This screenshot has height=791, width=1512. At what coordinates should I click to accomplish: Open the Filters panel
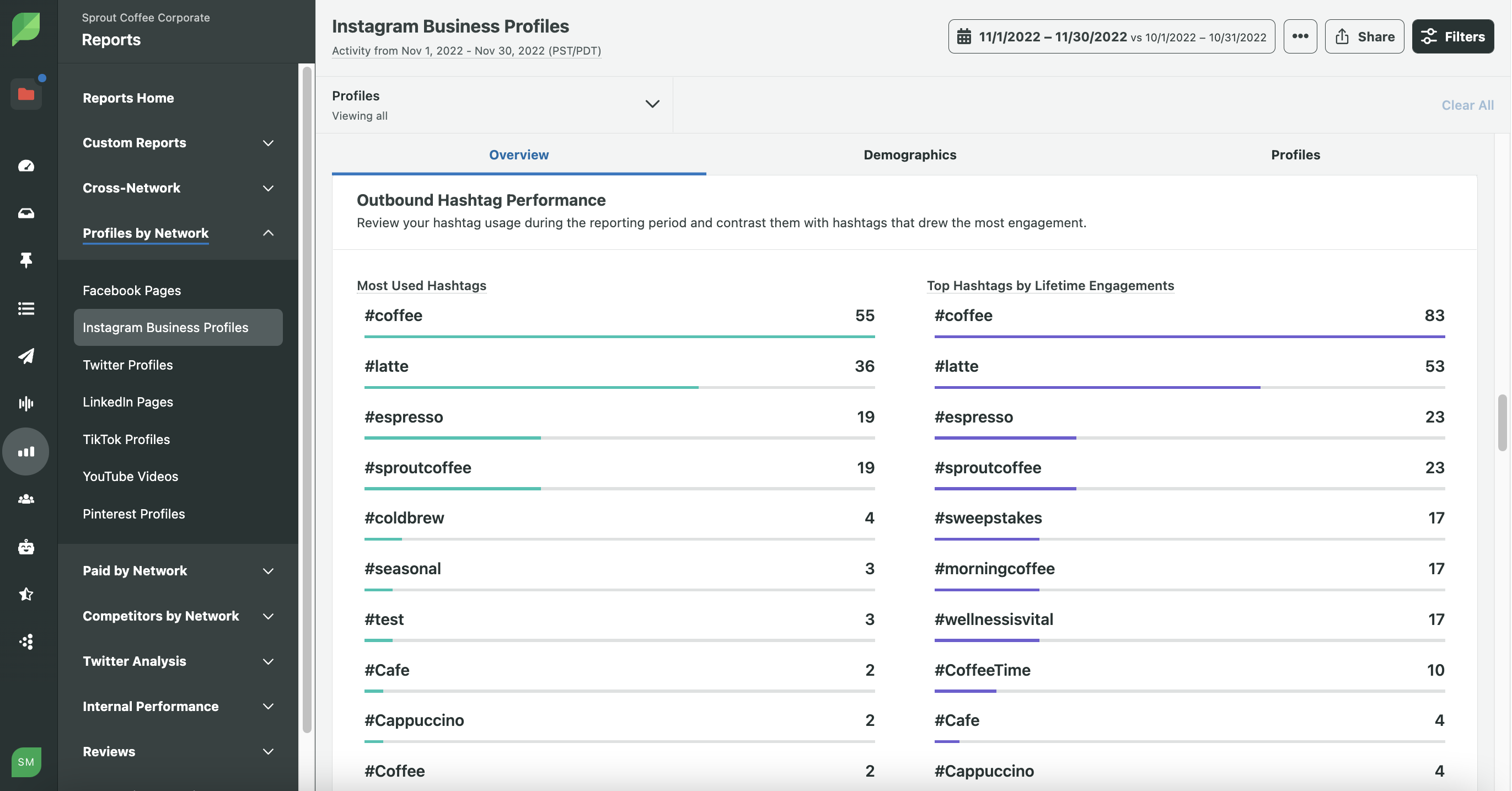coord(1452,36)
